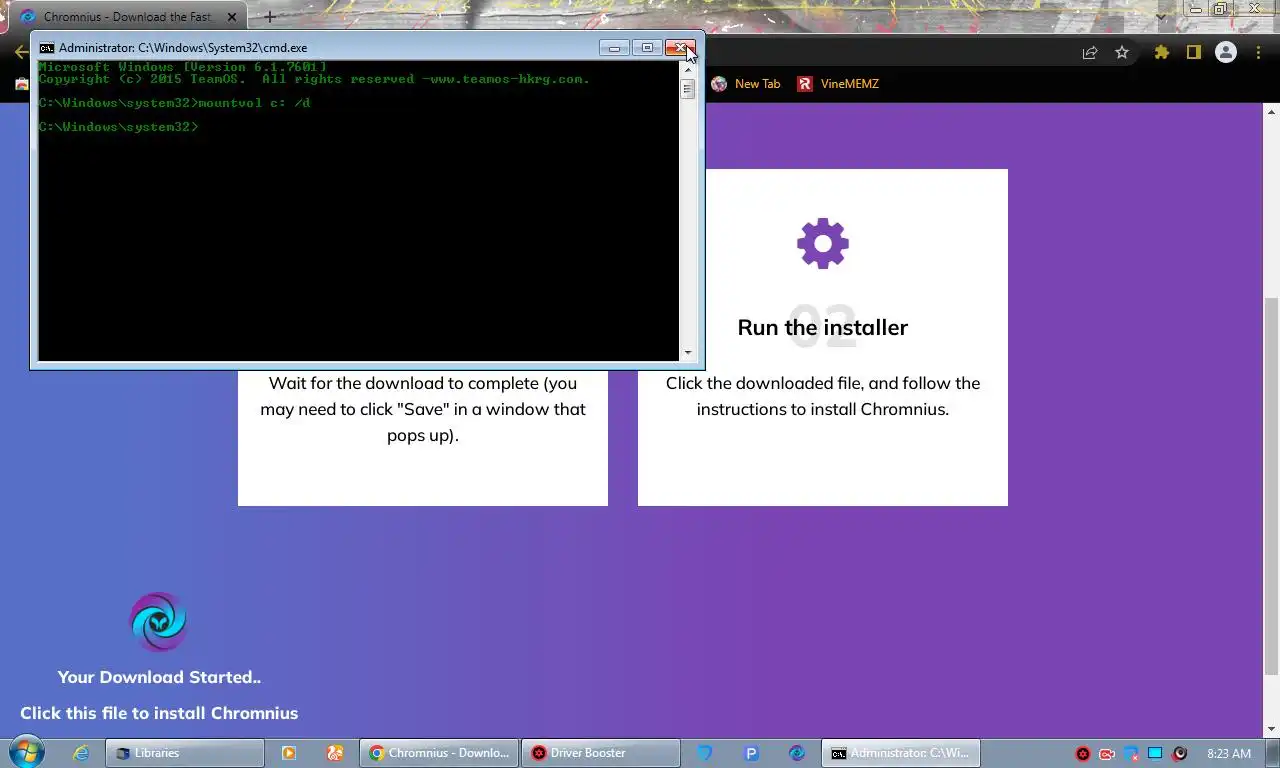Open the tab search chevron in Chrome
Image resolution: width=1280 pixels, height=768 pixels.
coord(1161,16)
